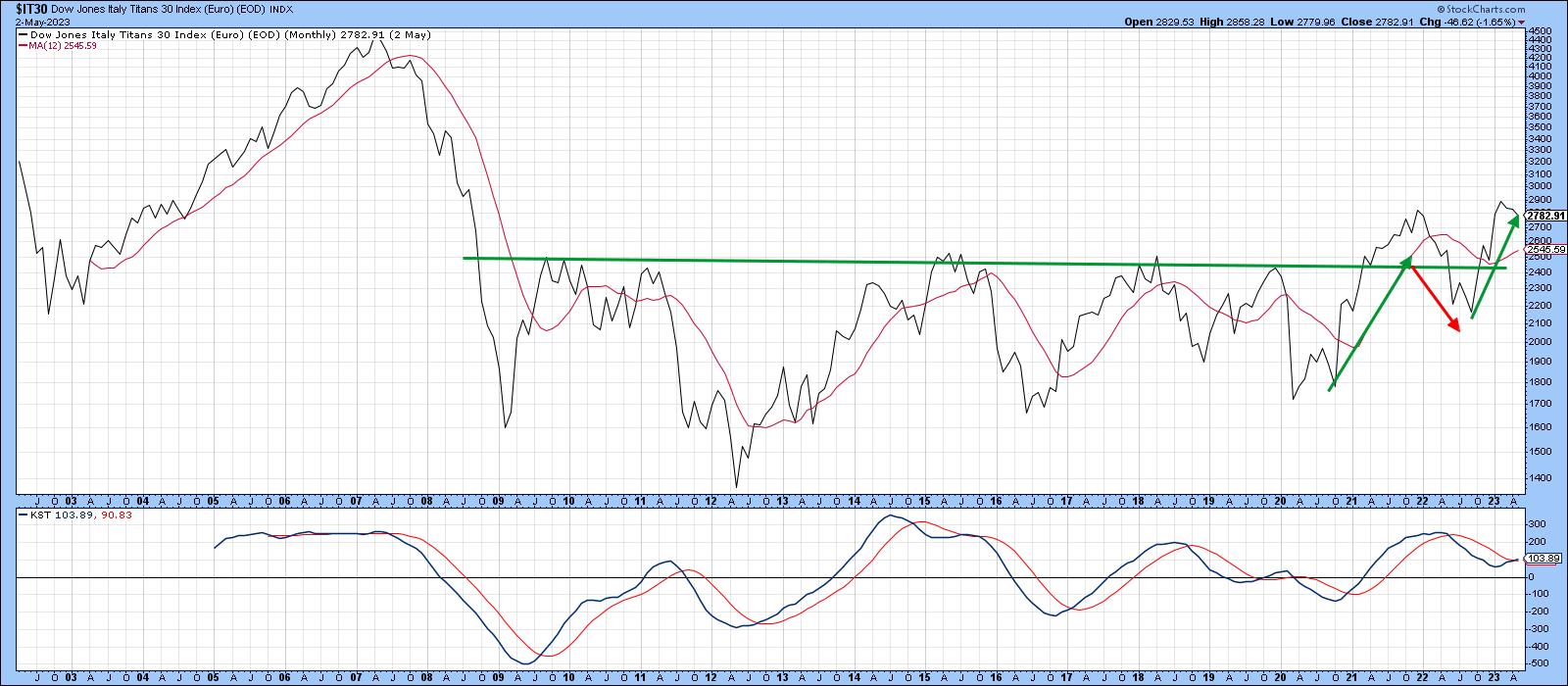The width and height of the screenshot is (1568, 686).
Task: Select year 20 on the price panel time axis
Action: pos(1280,501)
